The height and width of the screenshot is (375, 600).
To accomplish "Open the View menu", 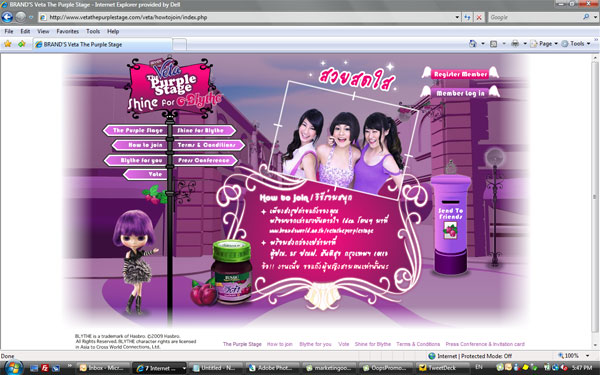I will (x=43, y=31).
